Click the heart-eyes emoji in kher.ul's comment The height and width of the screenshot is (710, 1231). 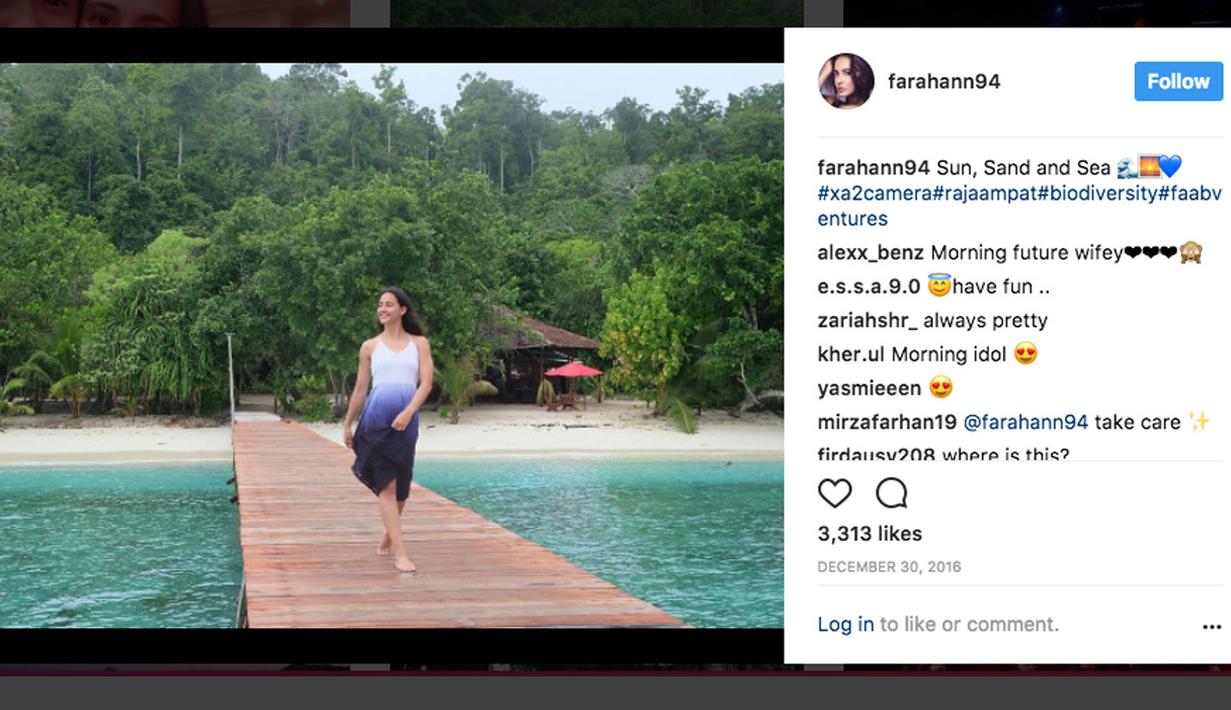coord(1025,354)
